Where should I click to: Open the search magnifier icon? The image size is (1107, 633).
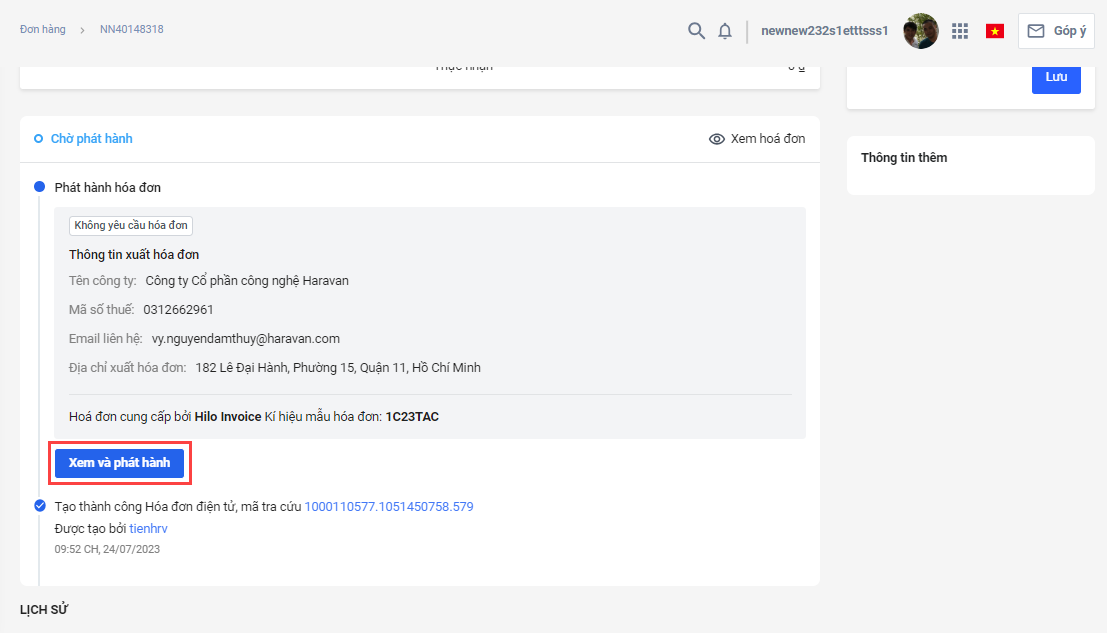tap(697, 31)
